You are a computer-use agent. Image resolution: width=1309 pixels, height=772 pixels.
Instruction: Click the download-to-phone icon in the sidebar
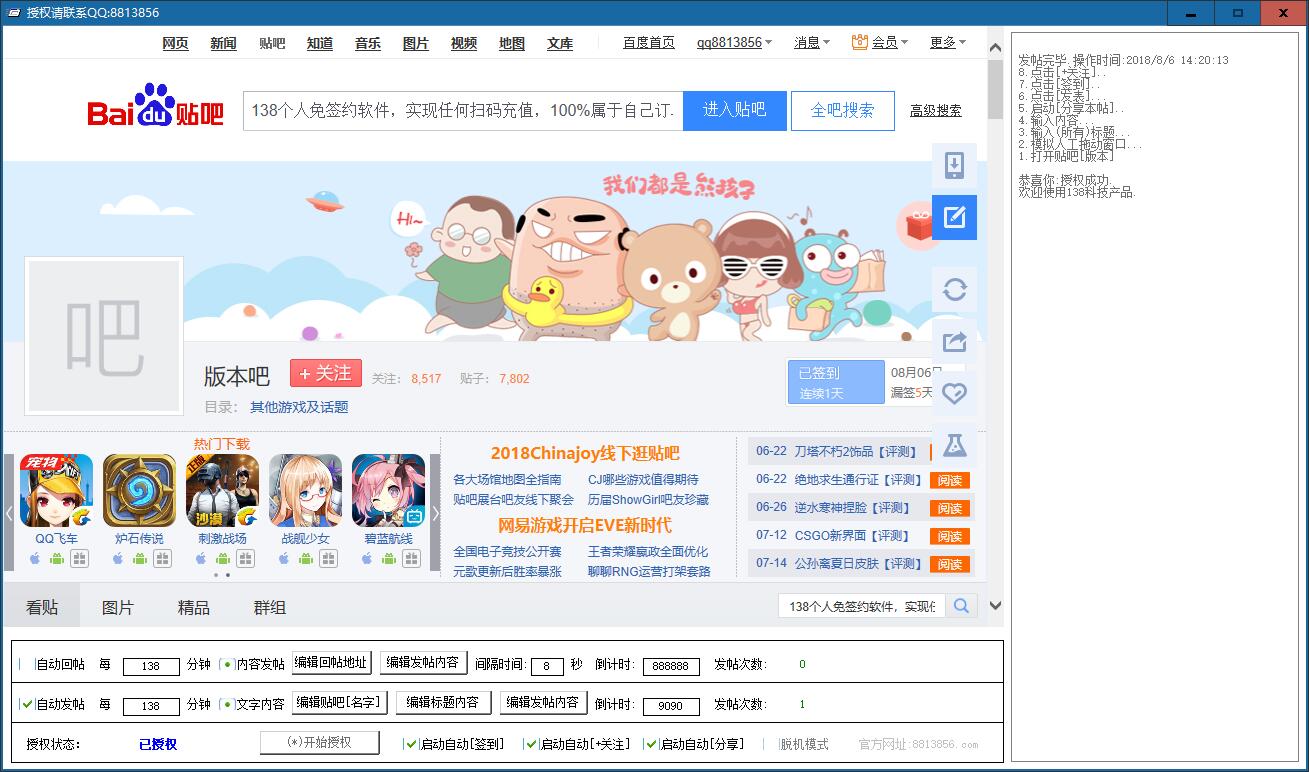[x=954, y=166]
